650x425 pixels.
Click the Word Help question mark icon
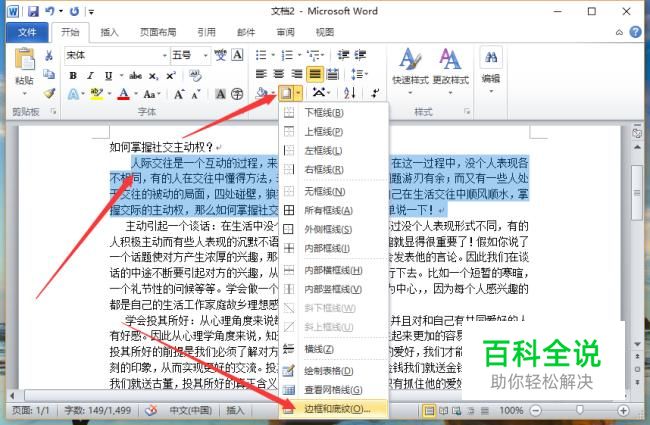(x=635, y=32)
